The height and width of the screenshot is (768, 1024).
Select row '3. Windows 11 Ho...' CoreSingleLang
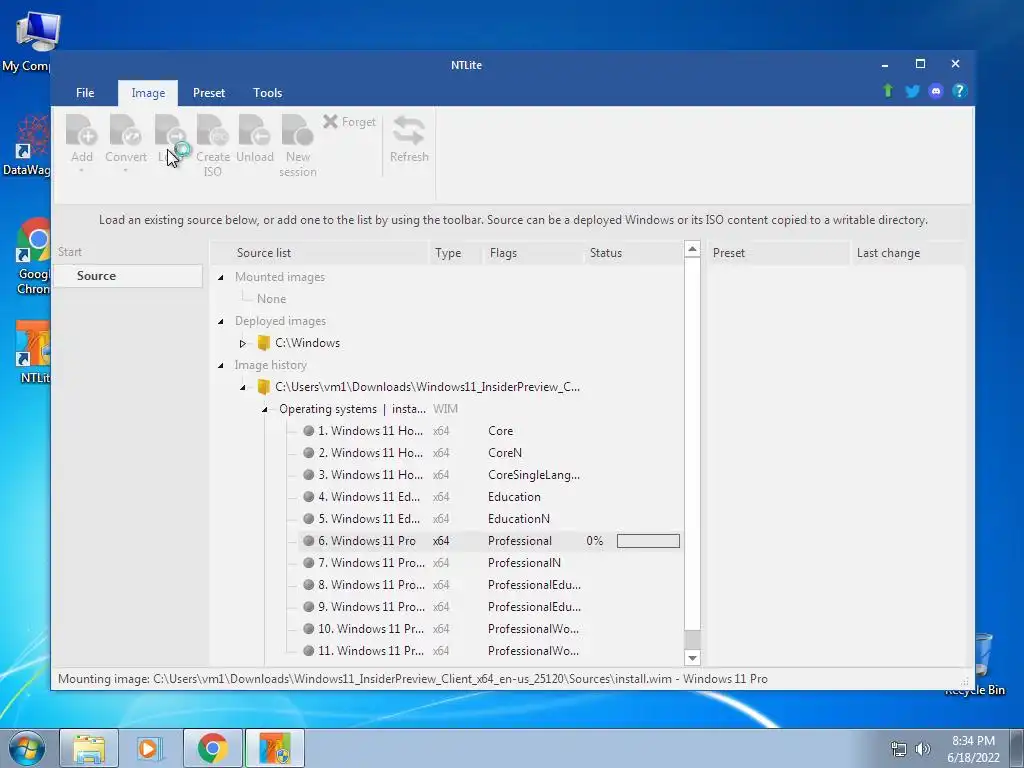tap(490, 475)
